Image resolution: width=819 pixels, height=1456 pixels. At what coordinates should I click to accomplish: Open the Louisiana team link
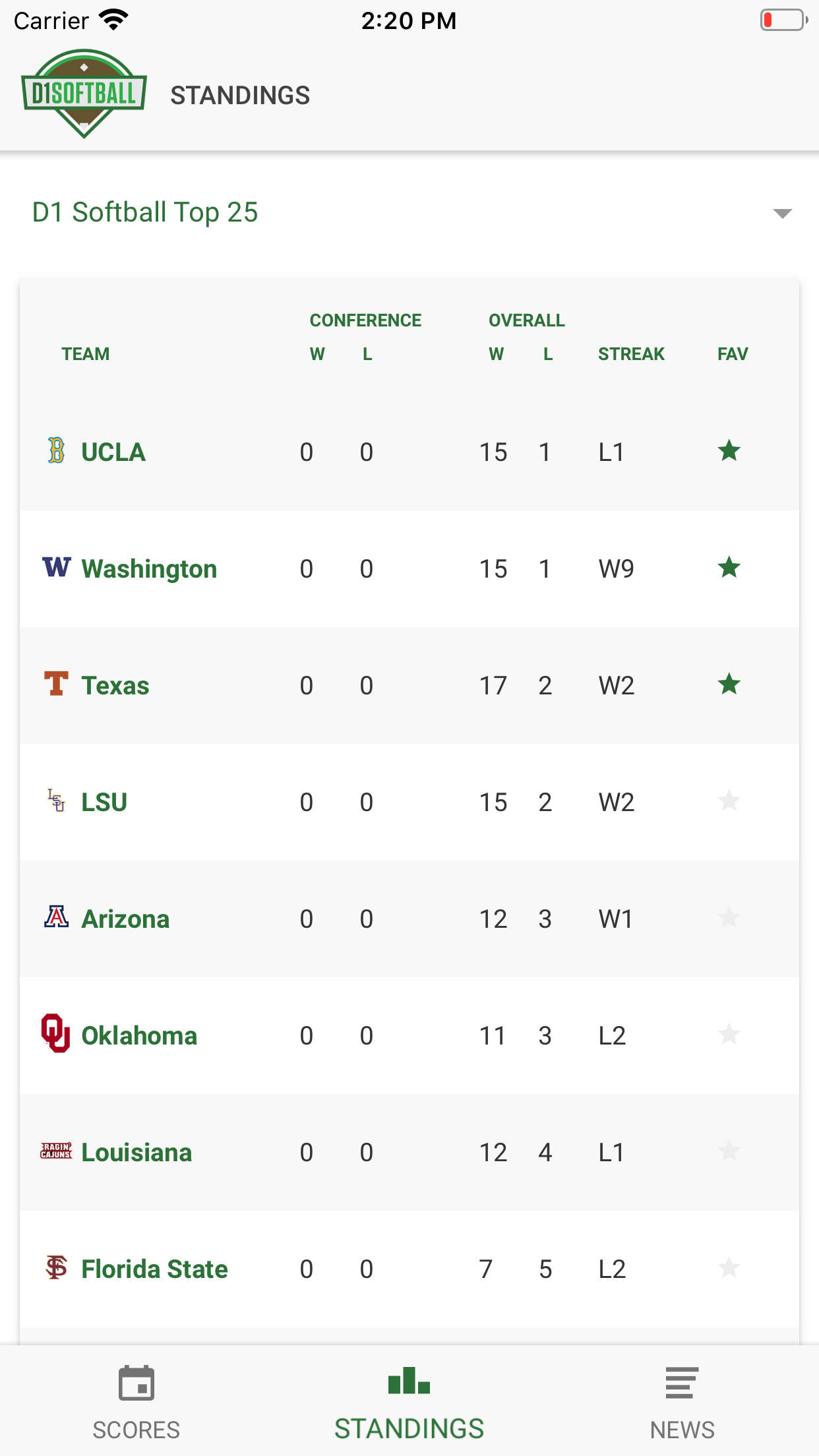pyautogui.click(x=136, y=1152)
